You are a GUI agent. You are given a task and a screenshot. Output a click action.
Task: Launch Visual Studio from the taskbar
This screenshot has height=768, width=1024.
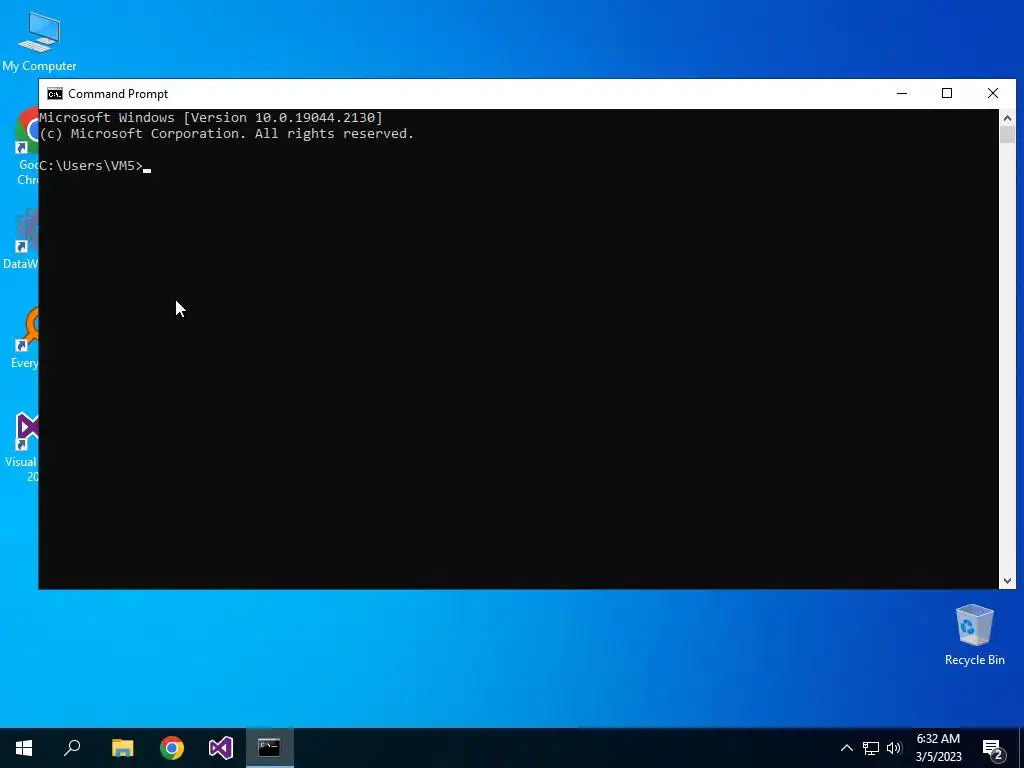pyautogui.click(x=221, y=748)
